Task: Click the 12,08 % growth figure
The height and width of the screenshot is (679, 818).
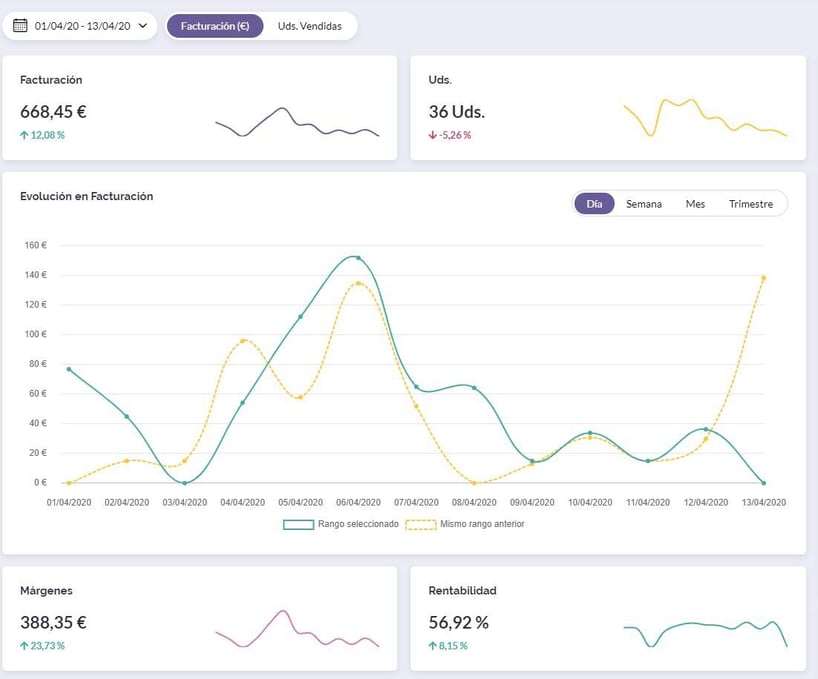Action: click(x=47, y=135)
